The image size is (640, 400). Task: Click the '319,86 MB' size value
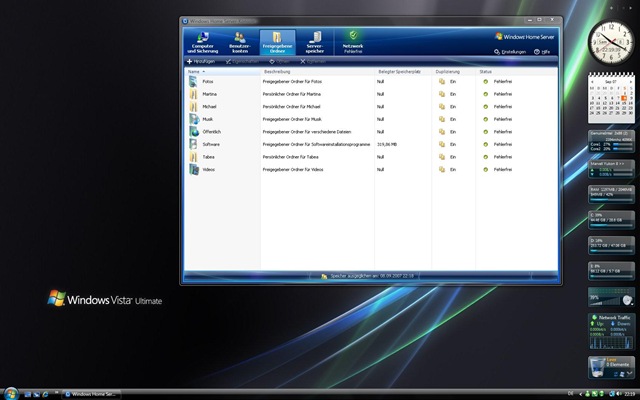click(387, 144)
